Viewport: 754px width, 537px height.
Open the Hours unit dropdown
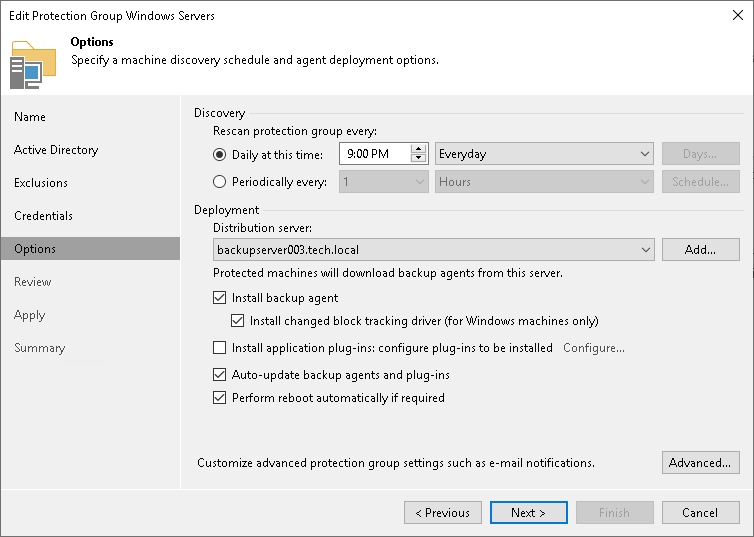544,182
